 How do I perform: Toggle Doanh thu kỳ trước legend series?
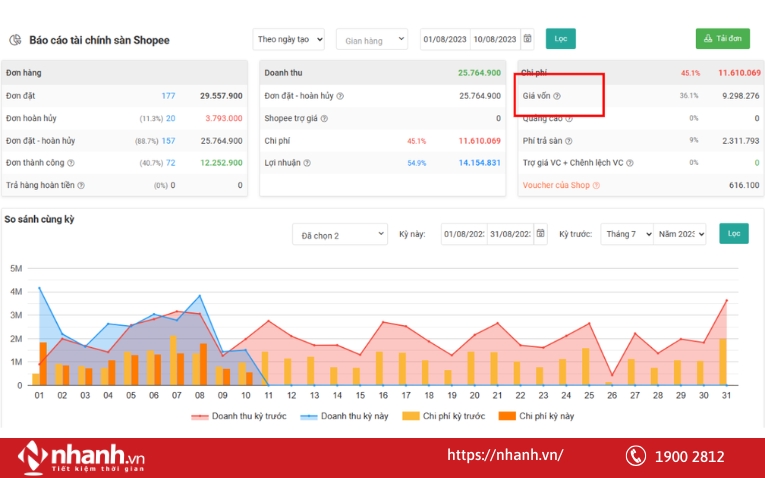click(239, 416)
